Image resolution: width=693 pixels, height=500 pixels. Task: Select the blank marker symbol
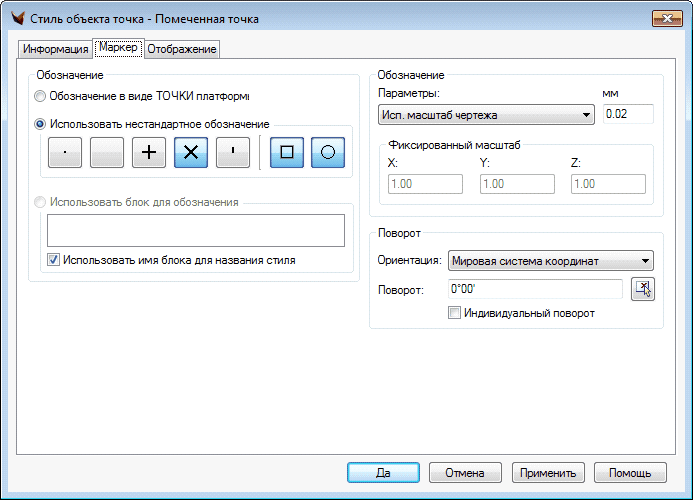tap(107, 152)
